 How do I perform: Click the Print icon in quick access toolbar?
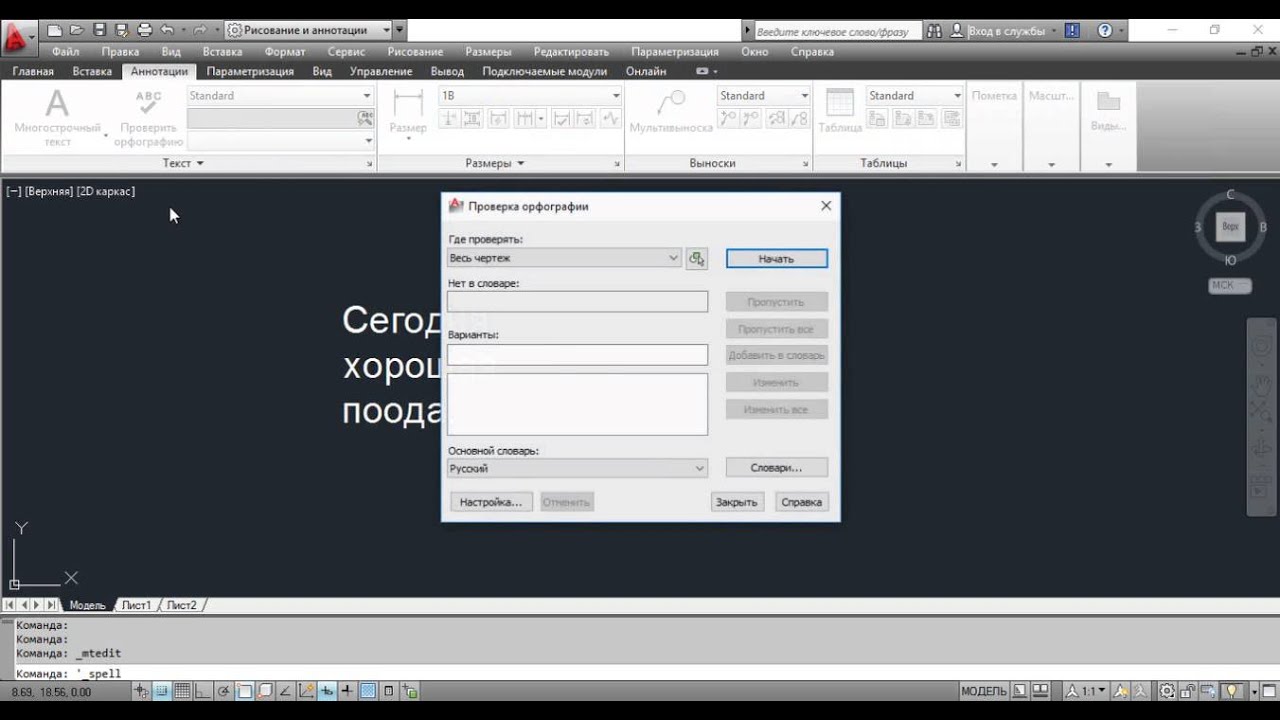[x=145, y=31]
